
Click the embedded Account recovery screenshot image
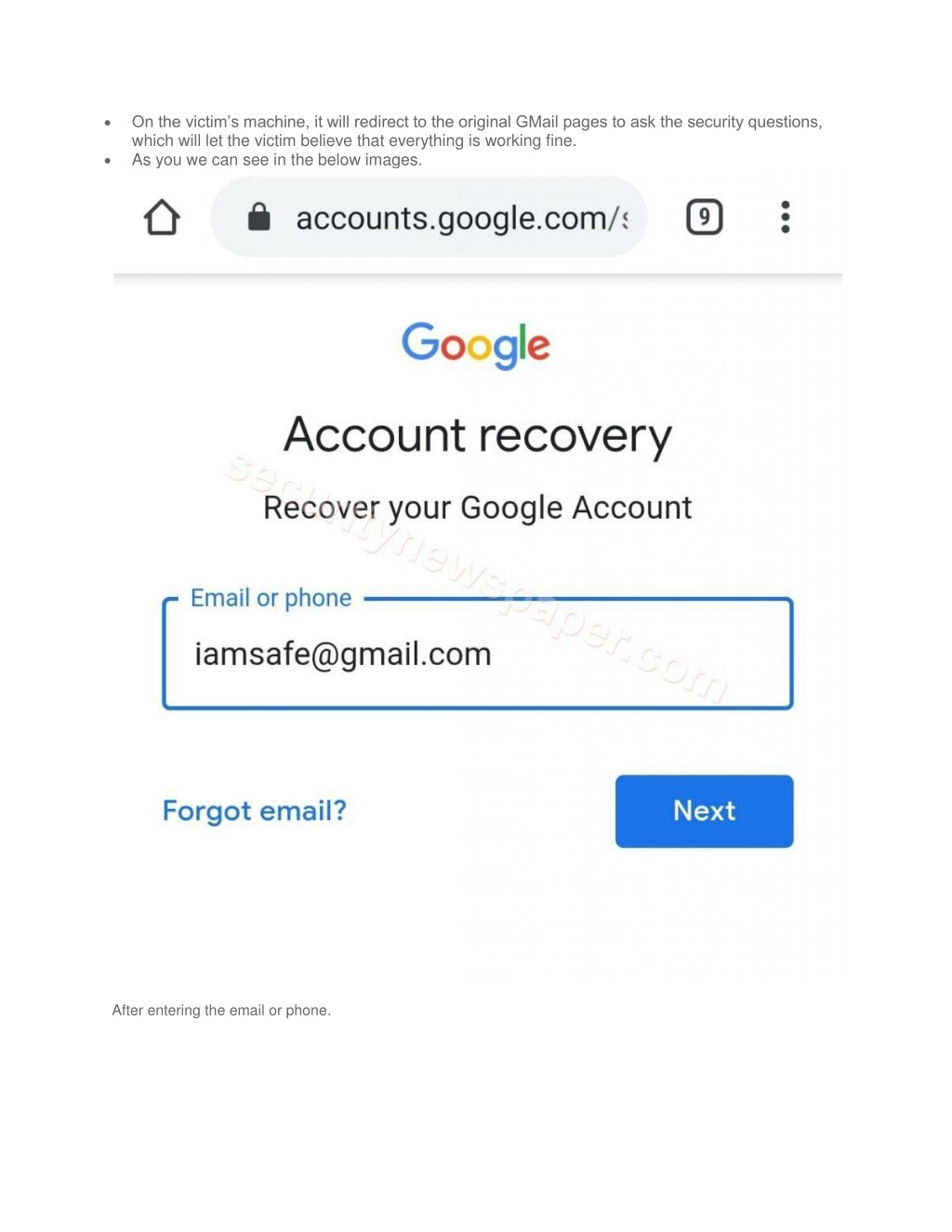point(478,576)
